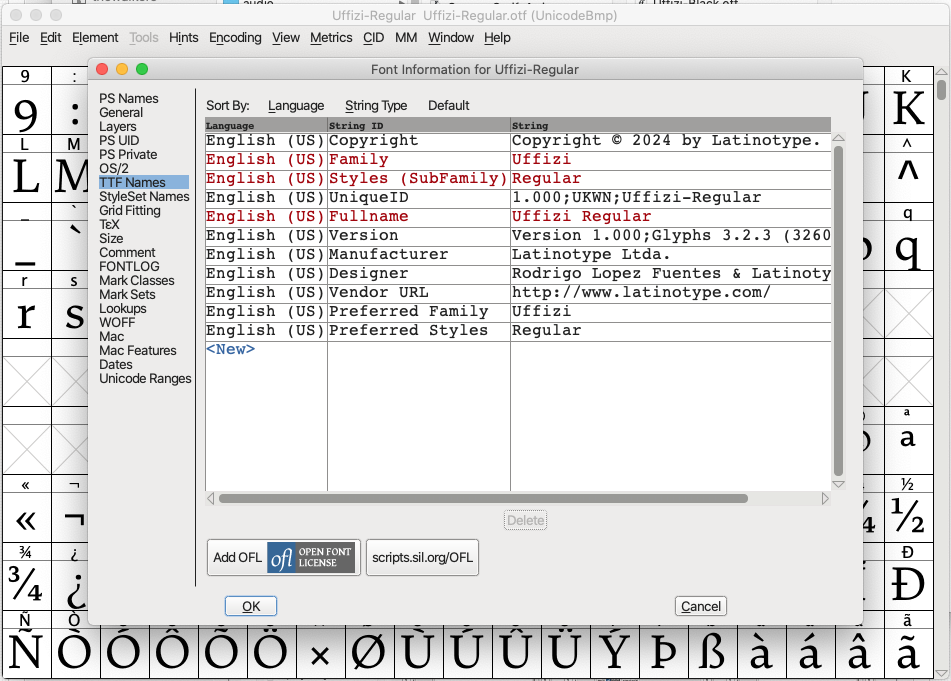Click the names table vertical scrollbar
Image resolution: width=951 pixels, height=681 pixels.
tap(838, 310)
